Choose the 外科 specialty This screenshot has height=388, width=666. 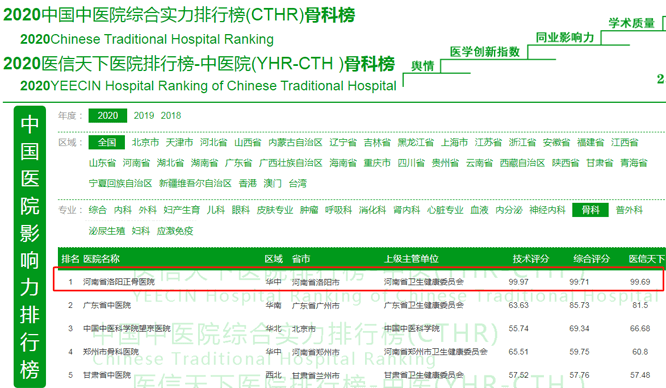click(148, 210)
